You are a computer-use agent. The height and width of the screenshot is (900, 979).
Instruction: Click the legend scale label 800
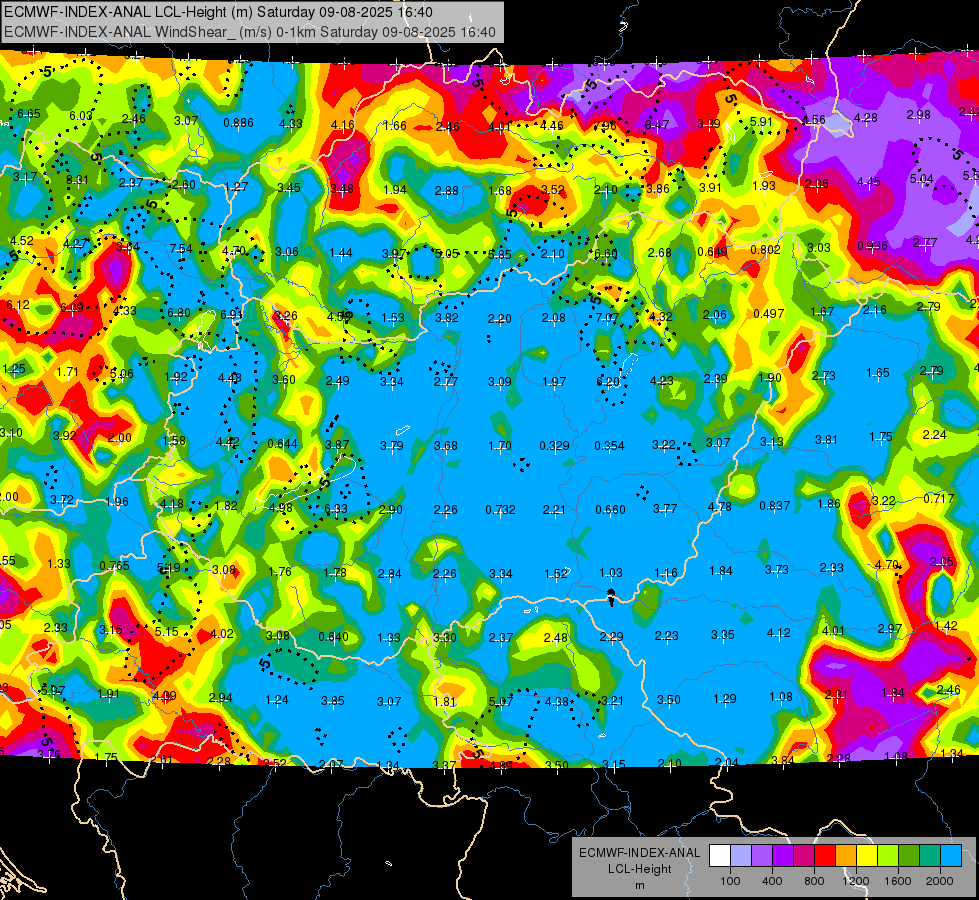[x=814, y=881]
